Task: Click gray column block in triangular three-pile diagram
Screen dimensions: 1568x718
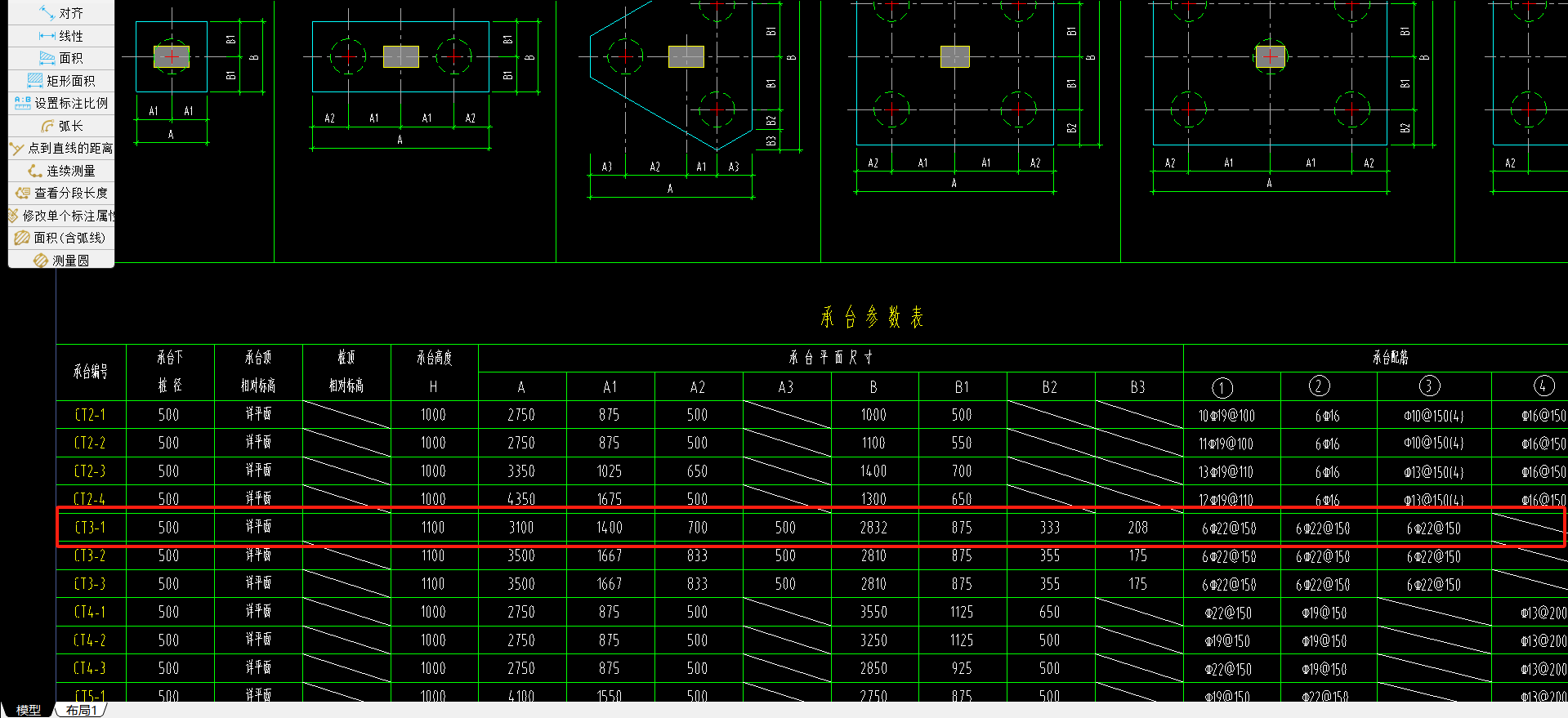Action: pos(686,56)
